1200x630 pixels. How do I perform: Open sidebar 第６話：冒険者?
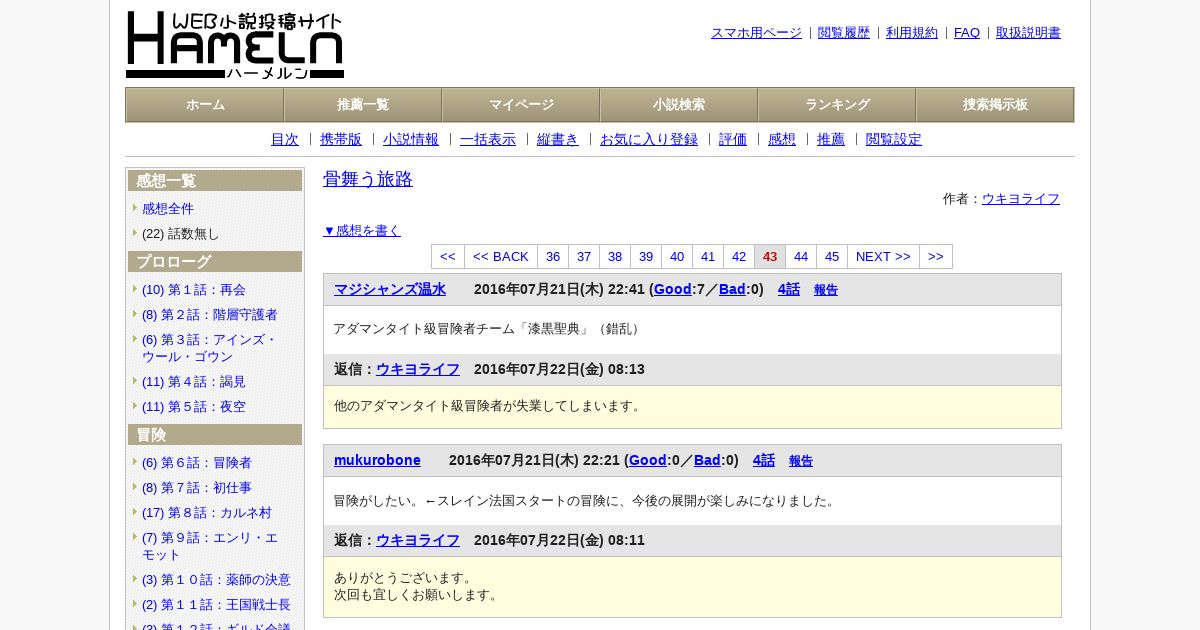coord(197,462)
